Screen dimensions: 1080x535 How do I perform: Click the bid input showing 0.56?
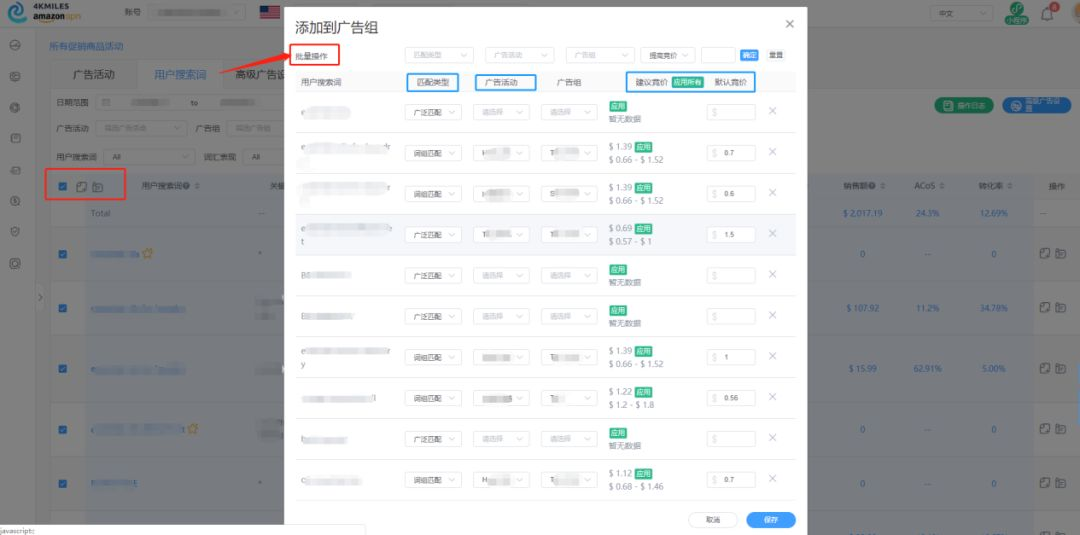(x=731, y=398)
